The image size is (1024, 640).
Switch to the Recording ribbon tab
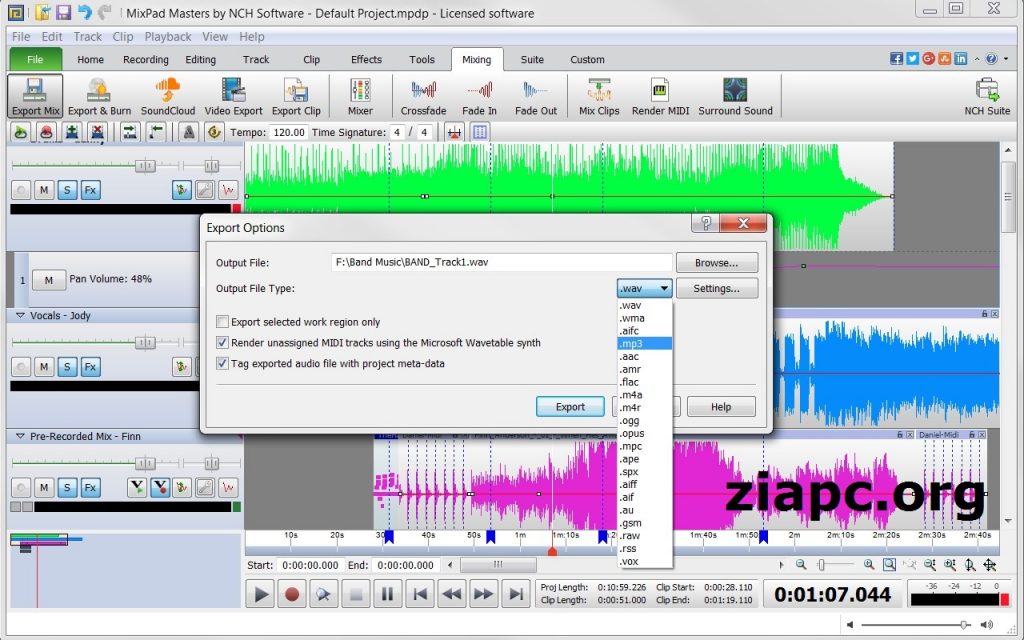coord(146,59)
